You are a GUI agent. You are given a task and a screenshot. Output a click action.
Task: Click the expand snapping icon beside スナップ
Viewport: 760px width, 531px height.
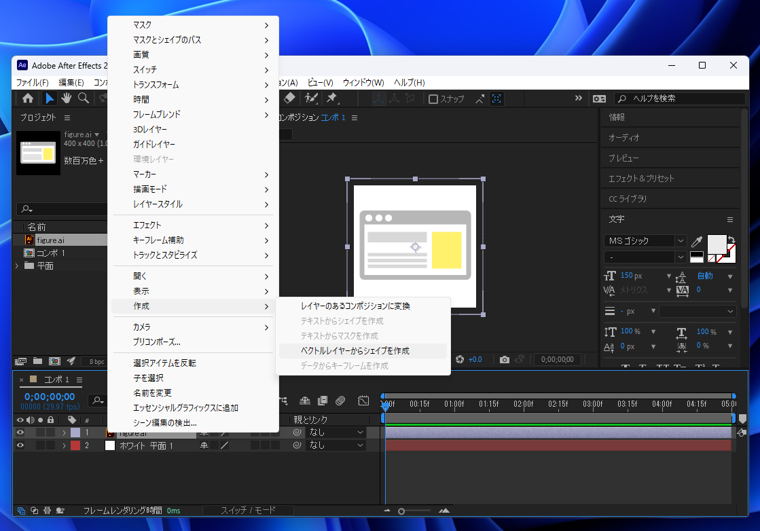(479, 99)
